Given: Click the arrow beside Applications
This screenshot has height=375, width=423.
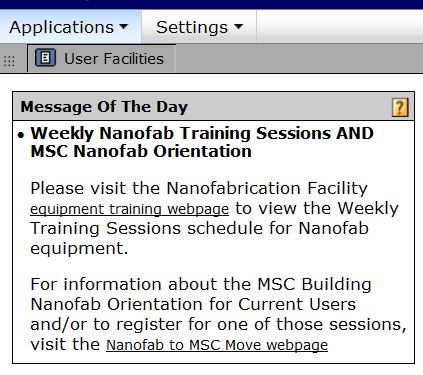Looking at the screenshot, I should [x=124, y=26].
